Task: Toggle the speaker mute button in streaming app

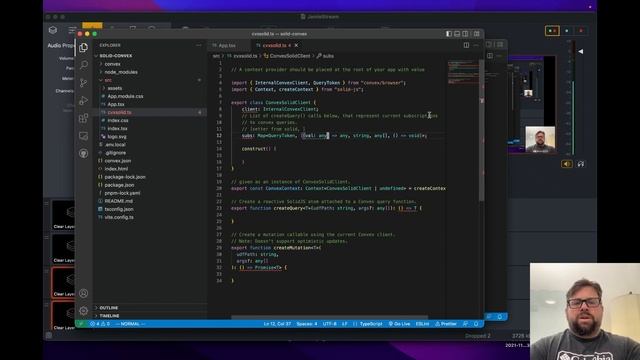Action: click(567, 164)
